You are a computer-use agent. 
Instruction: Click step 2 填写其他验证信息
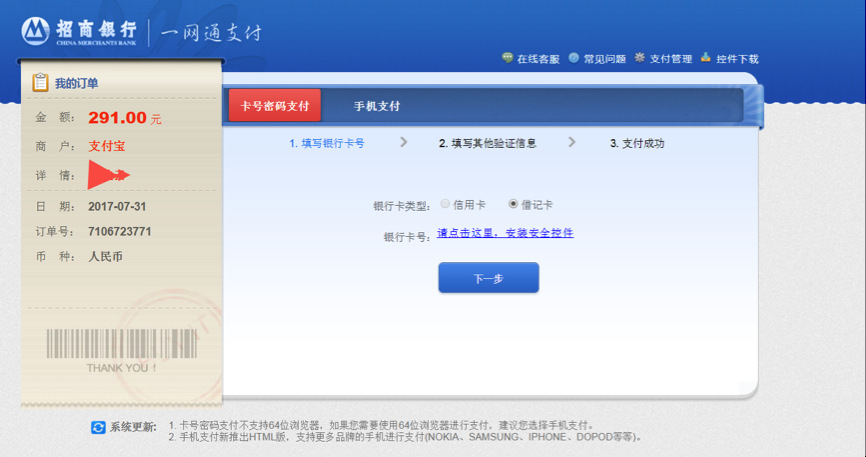(x=488, y=144)
